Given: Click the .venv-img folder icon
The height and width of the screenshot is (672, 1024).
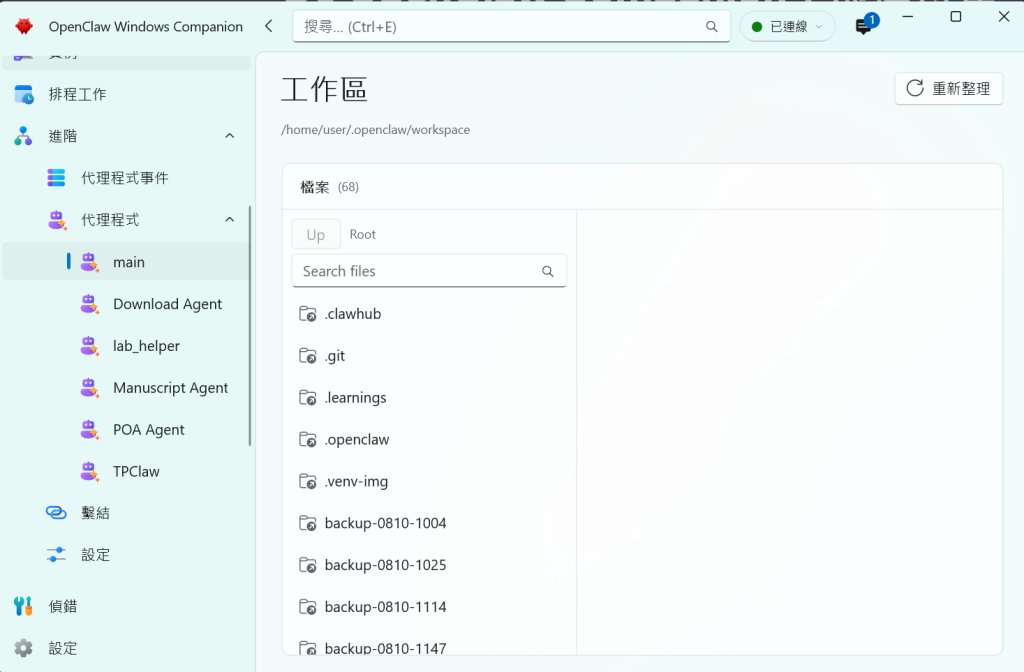Looking at the screenshot, I should point(308,481).
